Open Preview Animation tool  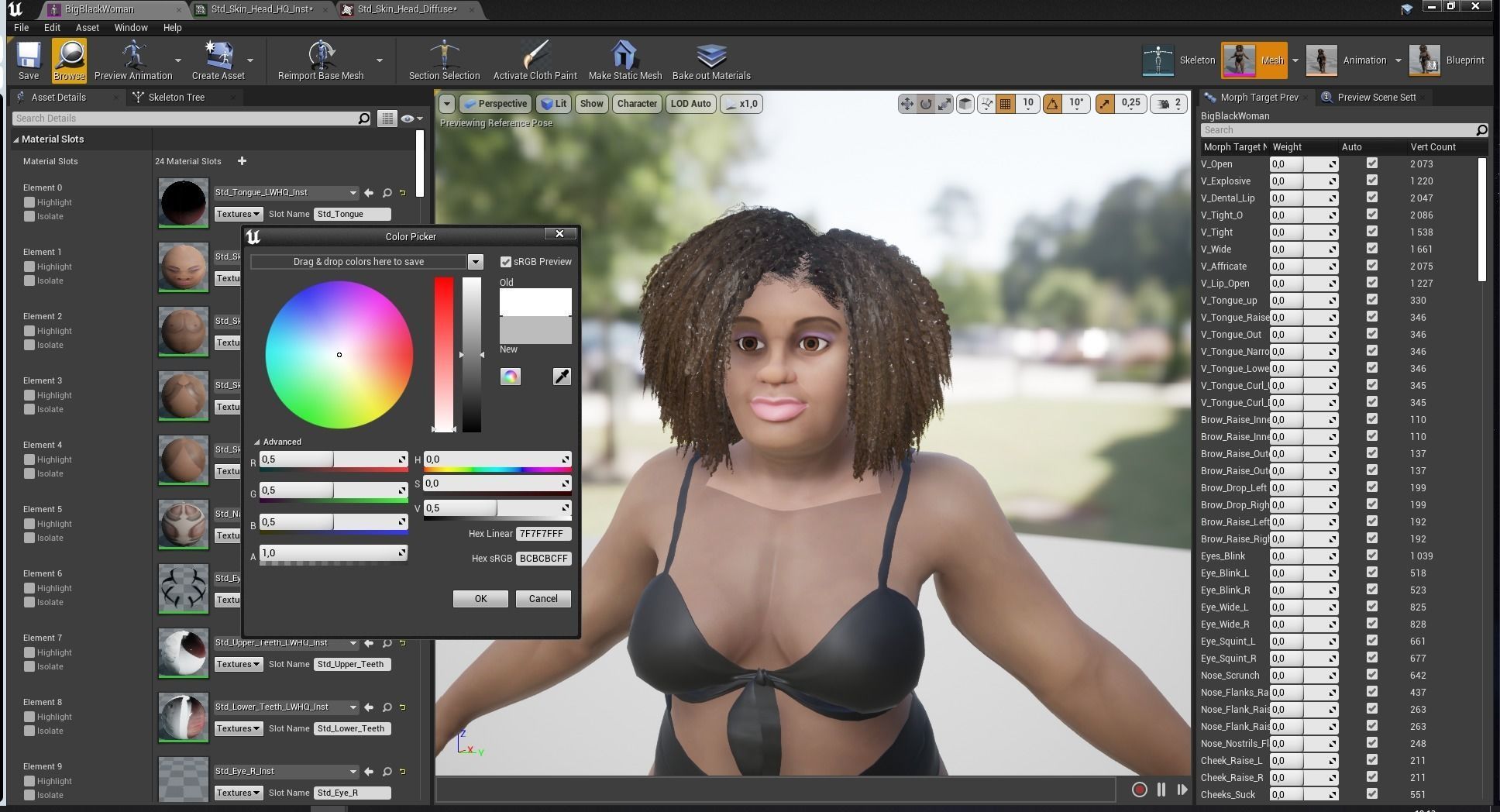pyautogui.click(x=133, y=60)
